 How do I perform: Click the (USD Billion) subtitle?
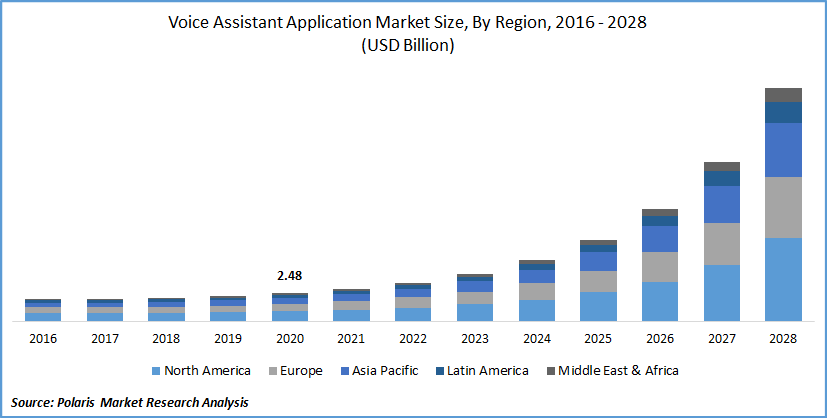[408, 46]
